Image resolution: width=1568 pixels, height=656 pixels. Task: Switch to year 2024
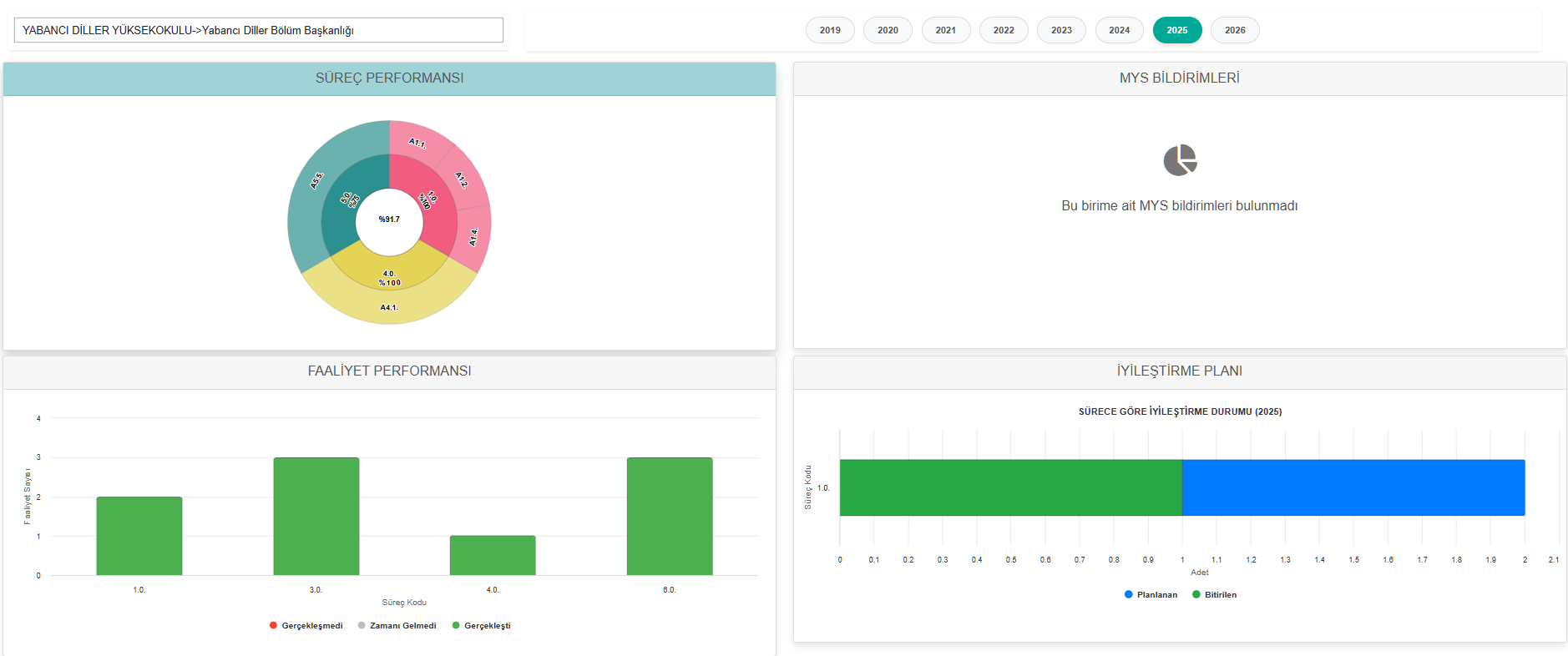coord(1119,30)
